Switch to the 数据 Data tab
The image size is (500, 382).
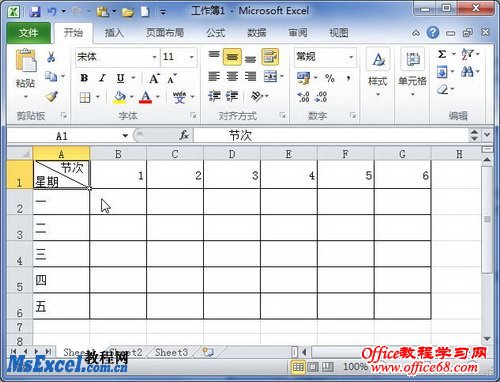click(256, 33)
